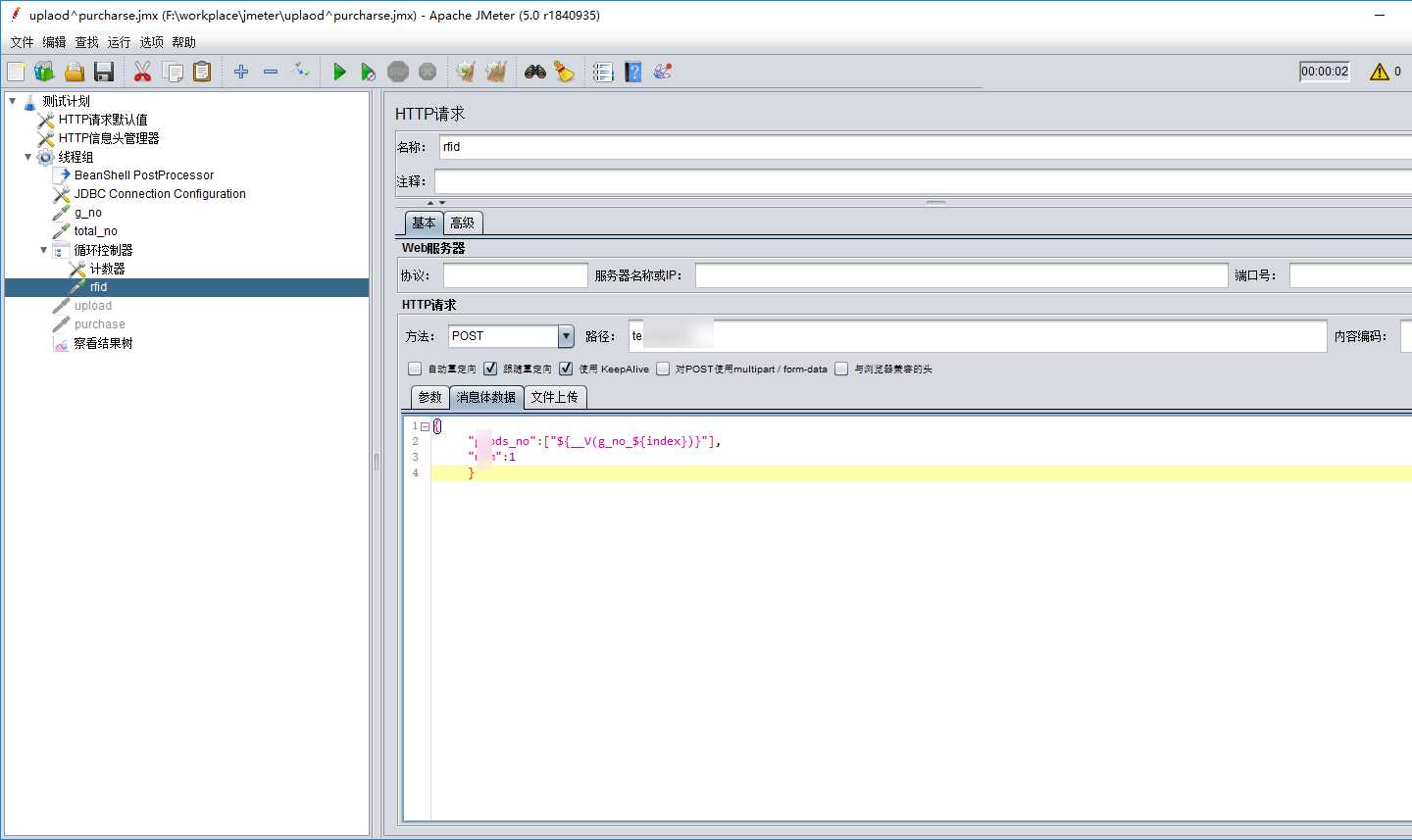
Task: Select BeanShell PostProcessor in the tree
Action: 144,175
